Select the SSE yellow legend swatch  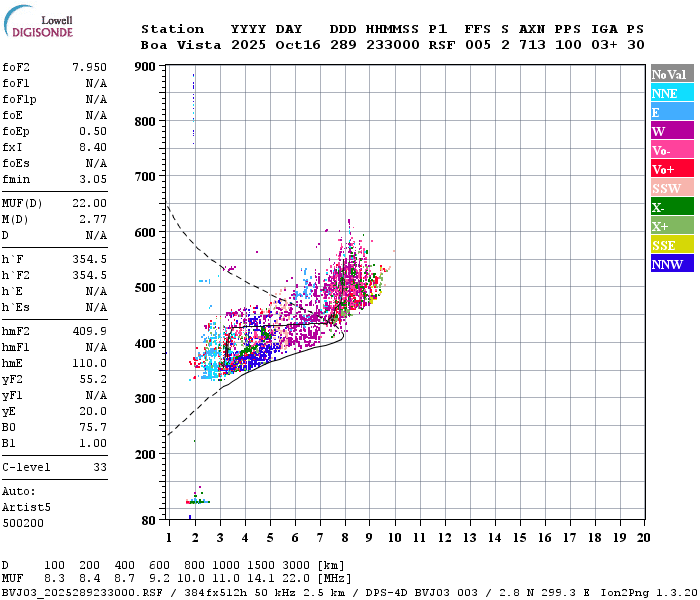pos(672,245)
